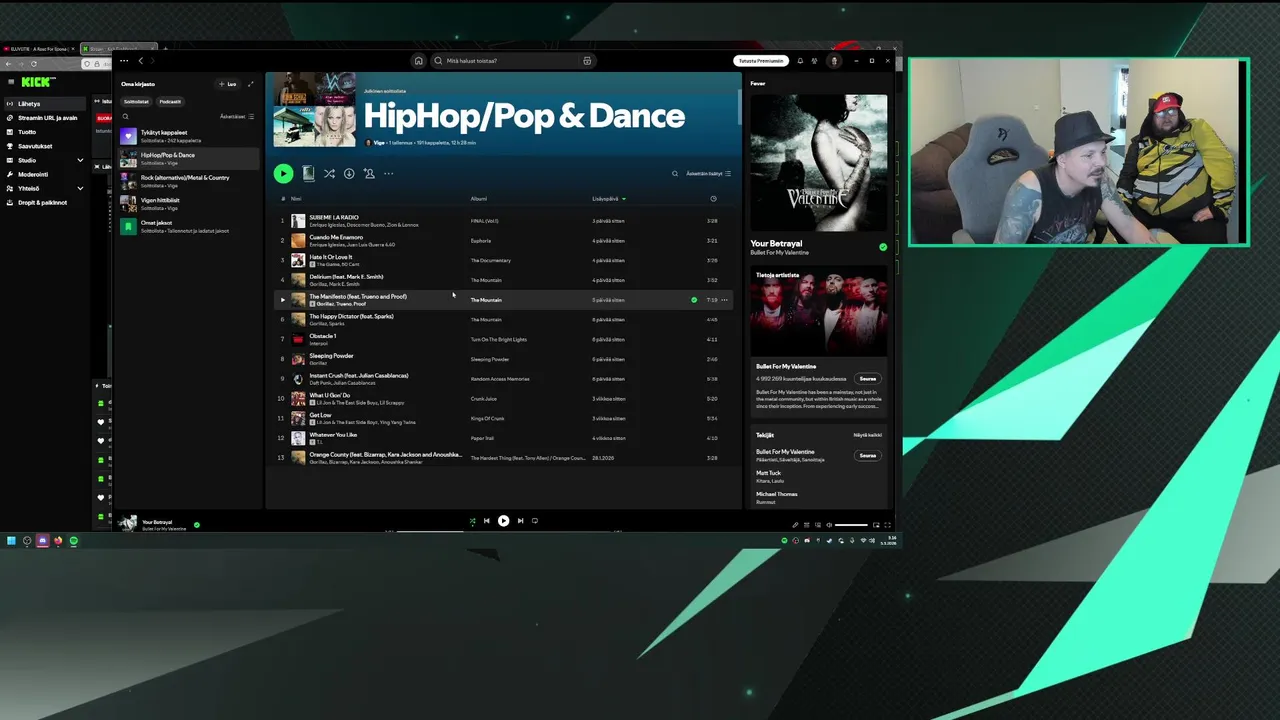
Task: Skip to the previous track
Action: (x=487, y=520)
